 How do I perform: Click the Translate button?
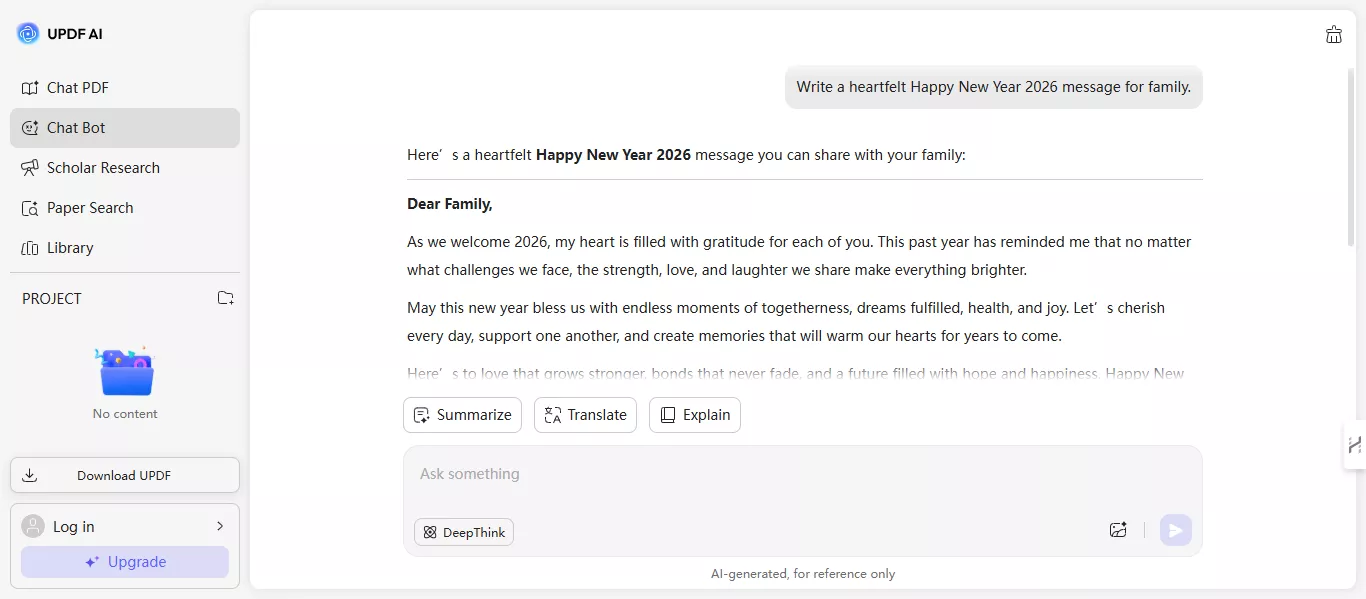[585, 415]
